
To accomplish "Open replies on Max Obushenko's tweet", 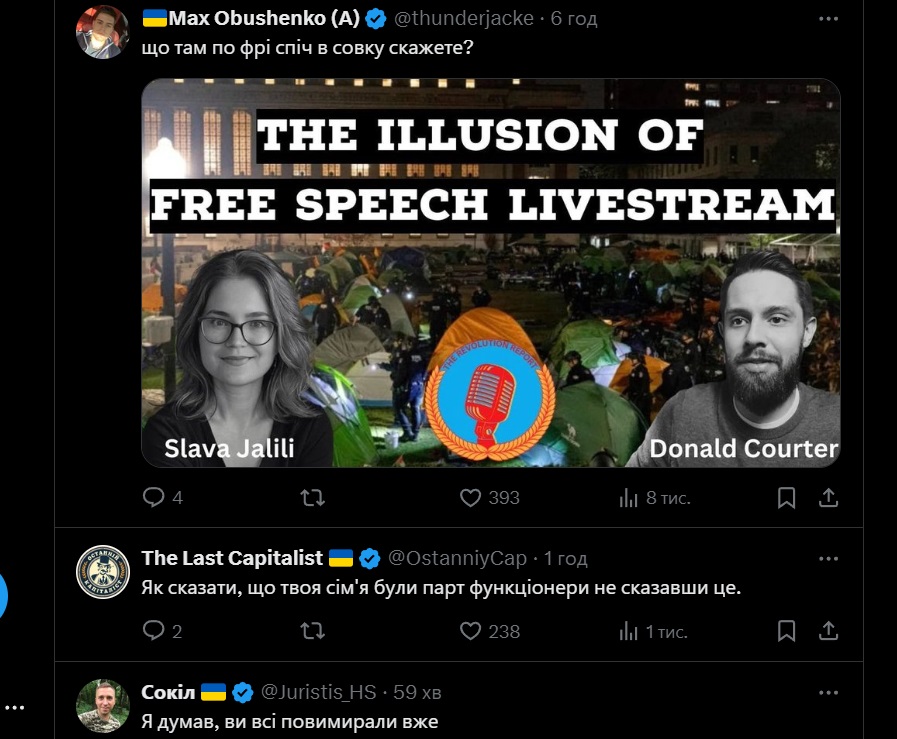I will pyautogui.click(x=162, y=498).
